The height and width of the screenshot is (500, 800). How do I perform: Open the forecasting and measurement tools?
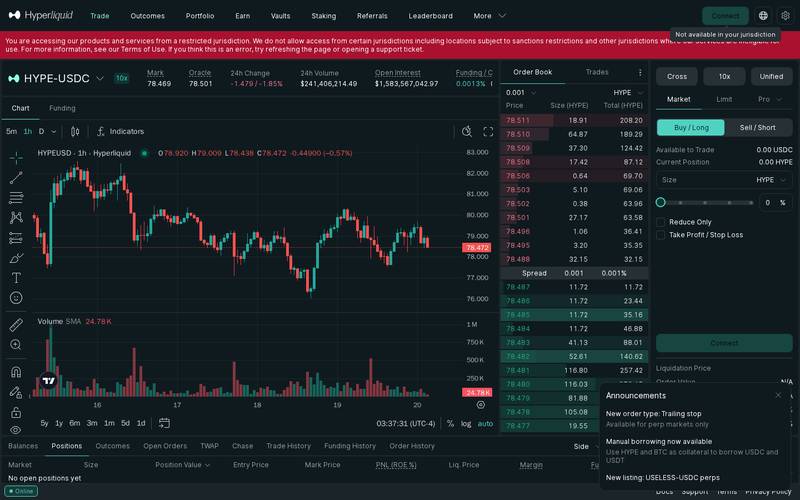16,238
